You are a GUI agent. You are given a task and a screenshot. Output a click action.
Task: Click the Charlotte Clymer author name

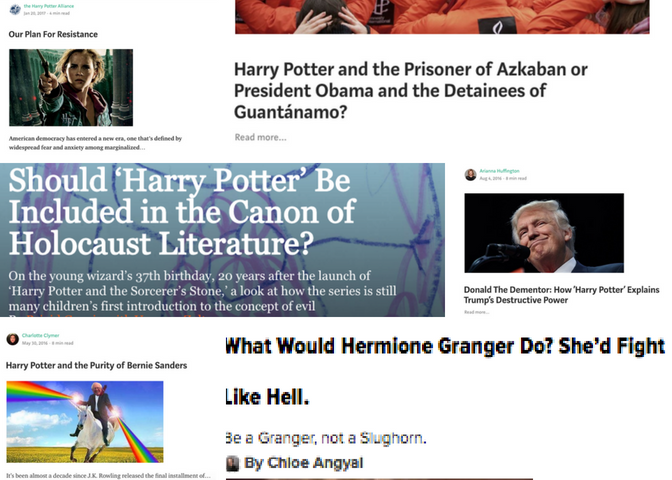point(41,336)
